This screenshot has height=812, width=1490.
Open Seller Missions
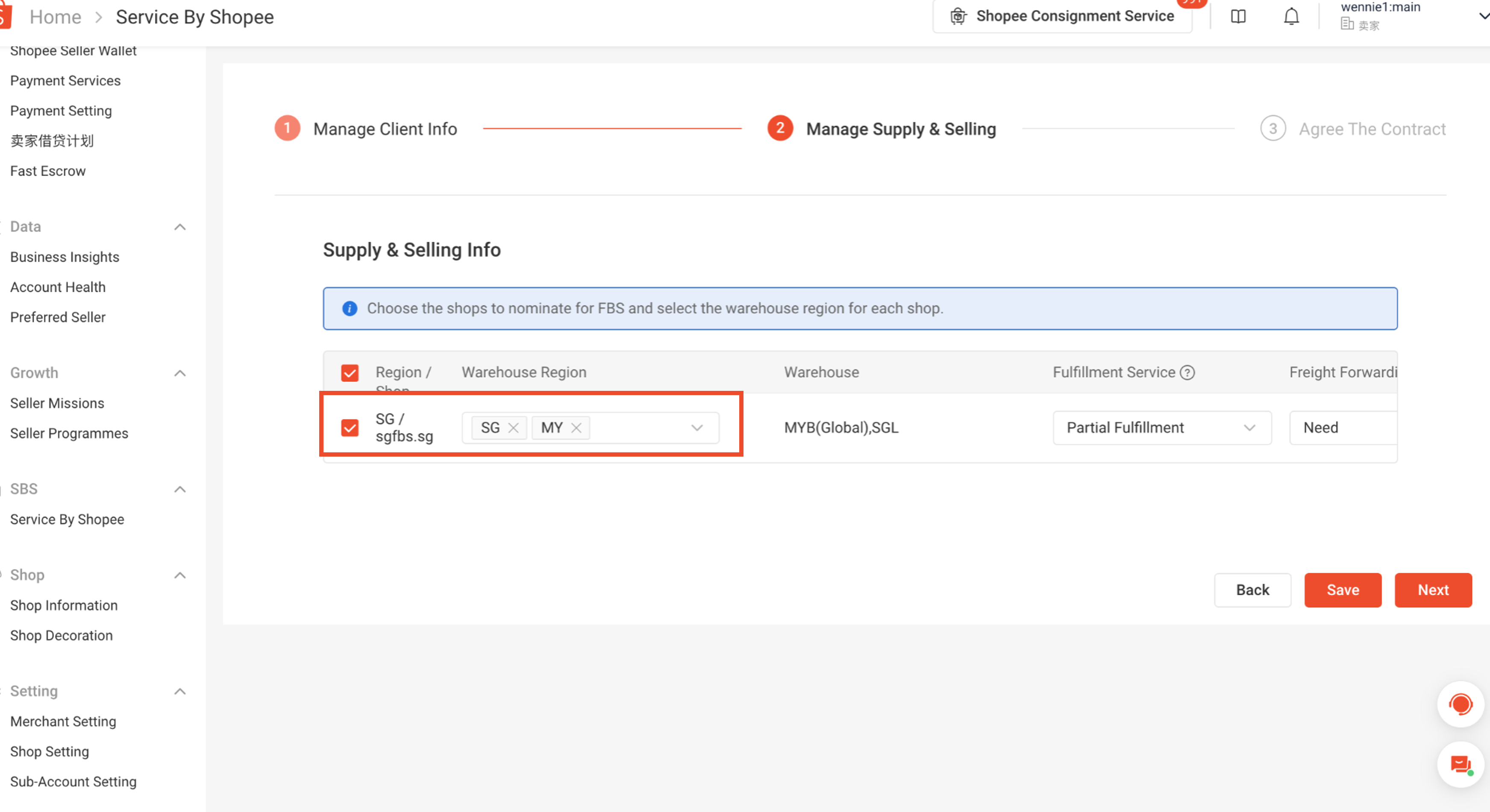click(x=57, y=403)
